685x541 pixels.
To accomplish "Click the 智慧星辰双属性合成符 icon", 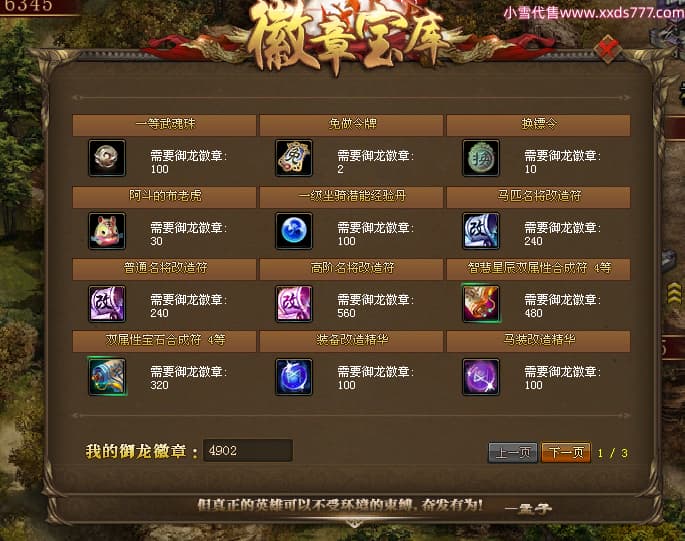I will pos(481,303).
